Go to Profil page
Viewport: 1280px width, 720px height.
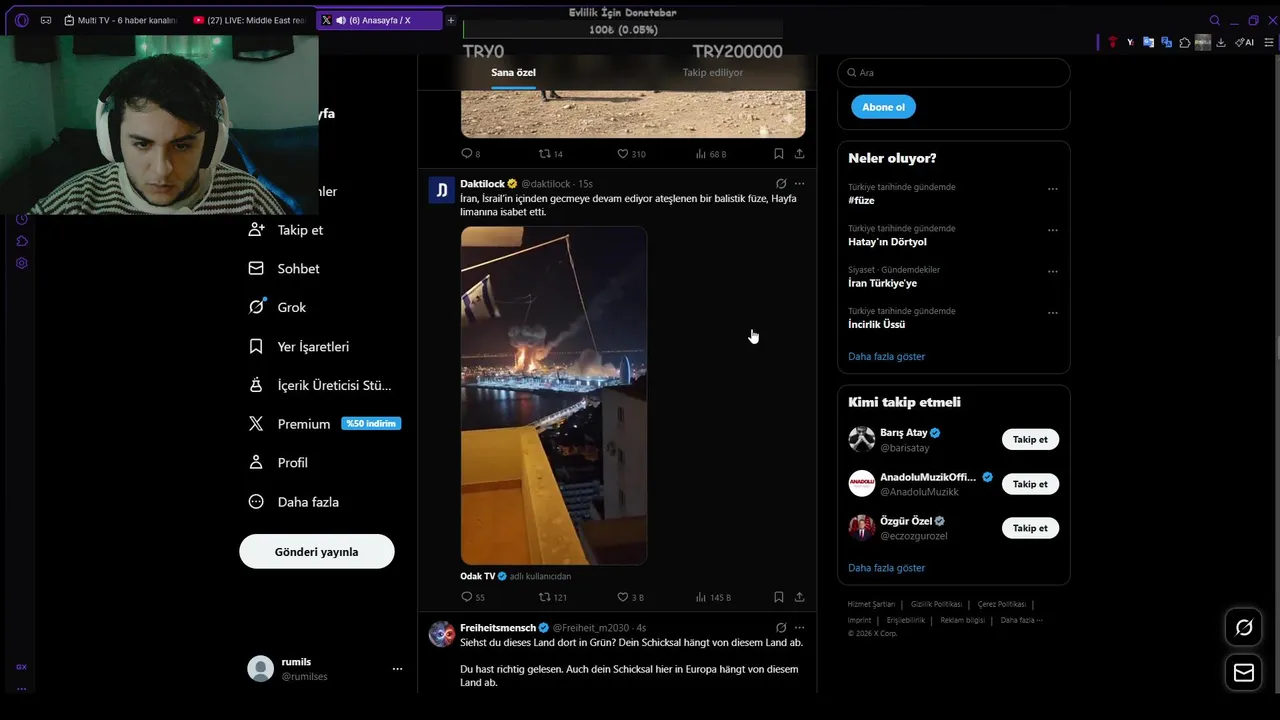pyautogui.click(x=277, y=463)
